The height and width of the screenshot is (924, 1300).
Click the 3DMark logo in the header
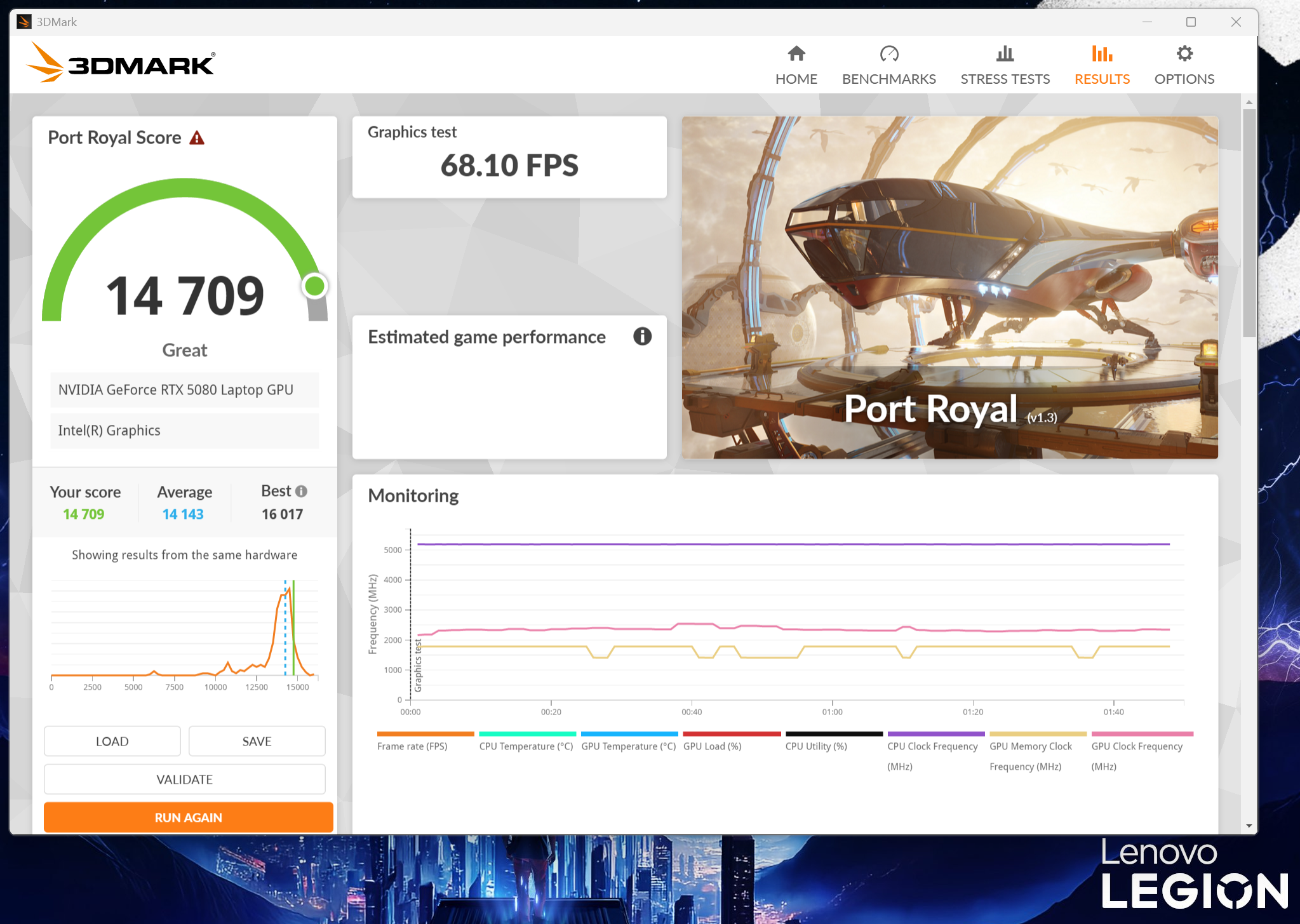(x=121, y=62)
